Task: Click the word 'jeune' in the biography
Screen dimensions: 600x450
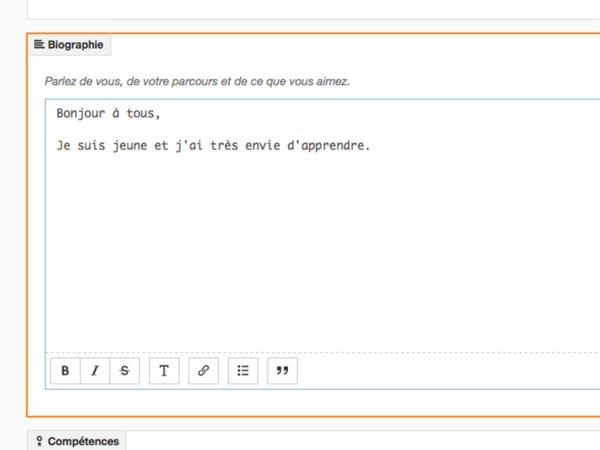Action: click(125, 145)
